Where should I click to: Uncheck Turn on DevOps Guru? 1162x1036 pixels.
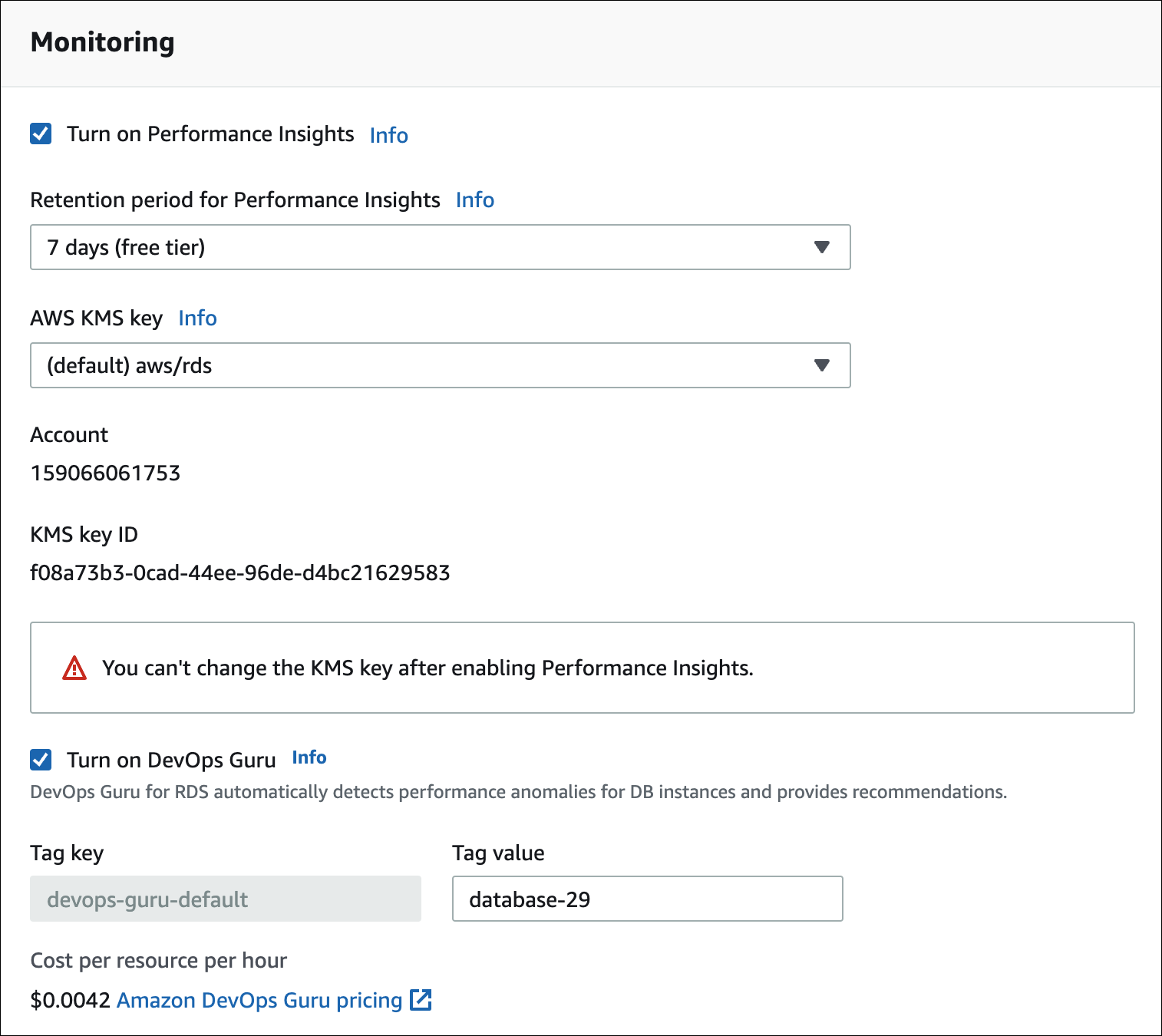pyautogui.click(x=40, y=760)
